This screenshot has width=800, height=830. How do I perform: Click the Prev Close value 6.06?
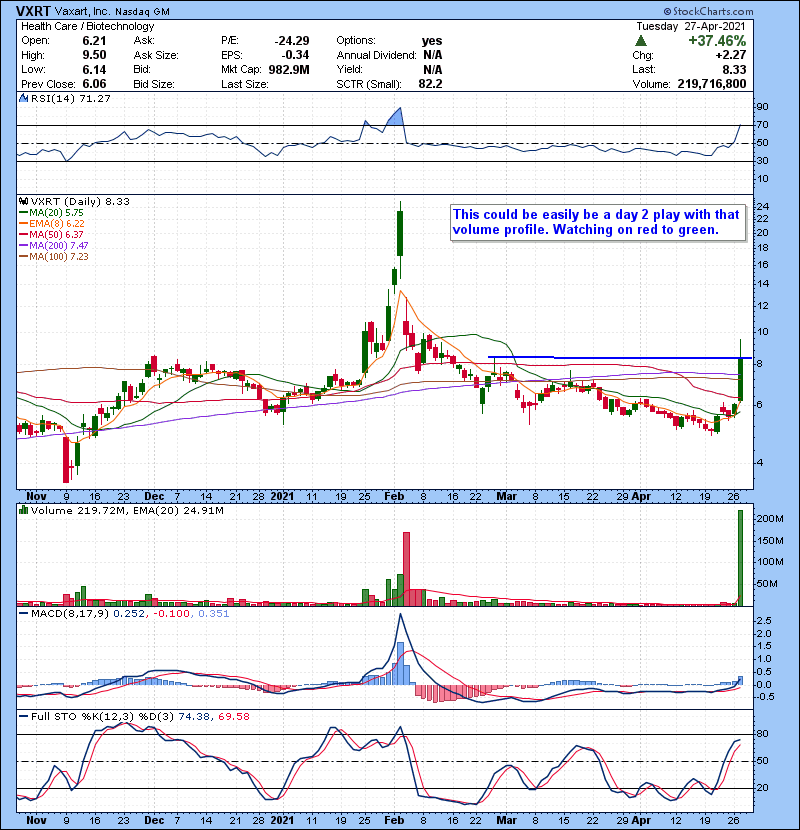tap(94, 84)
